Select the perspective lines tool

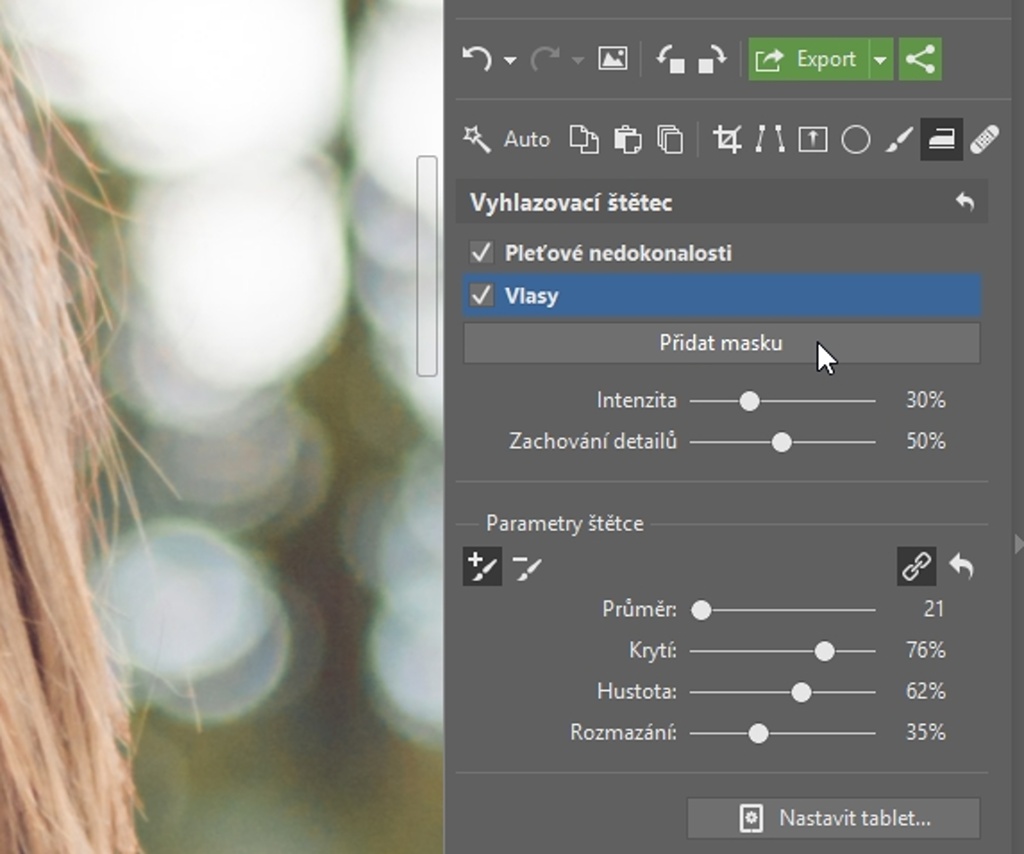point(770,139)
